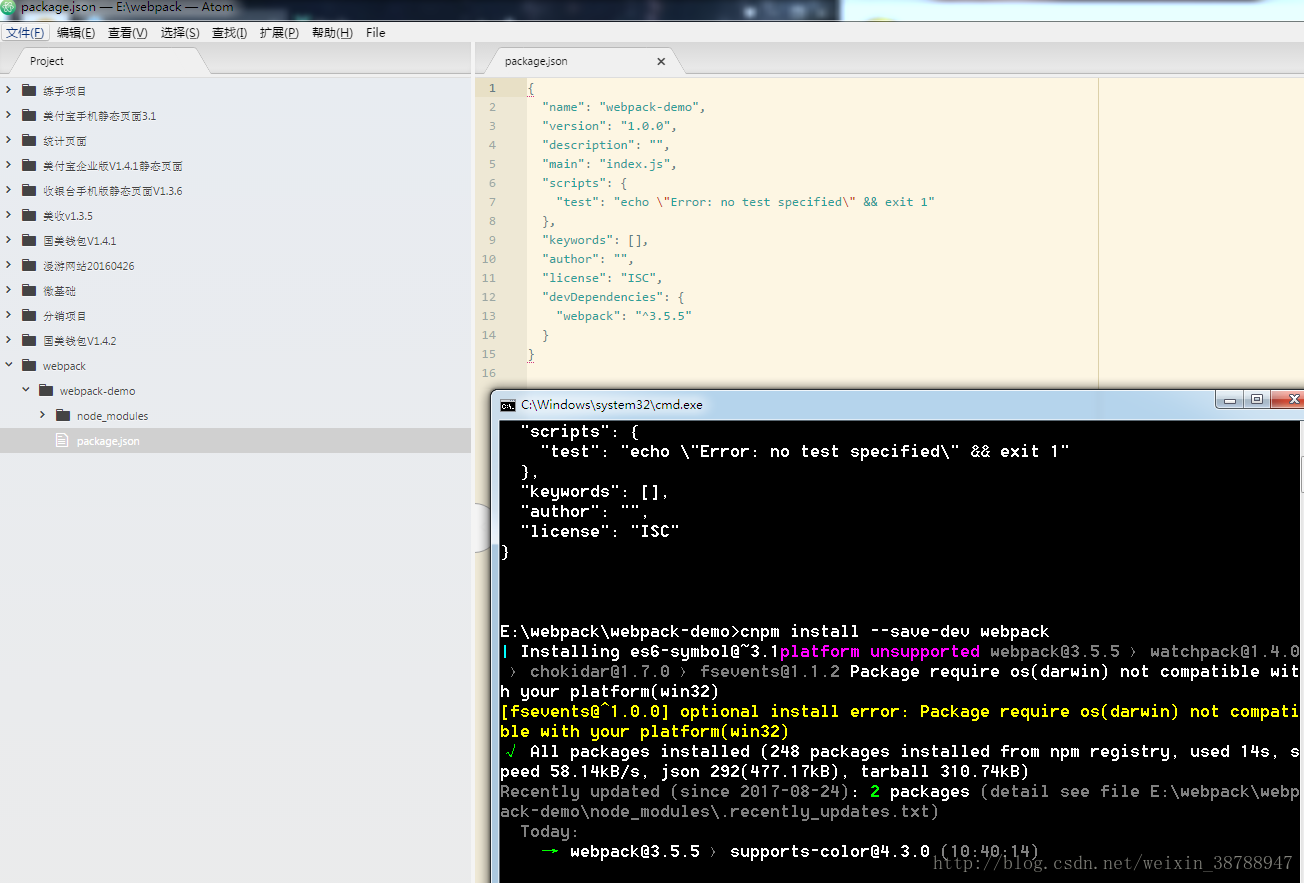Collapse the webpack-demo folder
Screen dimensions: 1304x883
[26, 390]
